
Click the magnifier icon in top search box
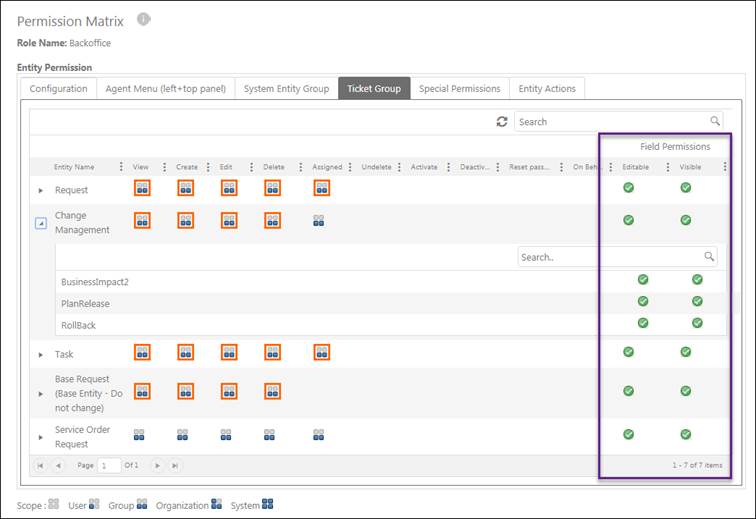coord(715,121)
